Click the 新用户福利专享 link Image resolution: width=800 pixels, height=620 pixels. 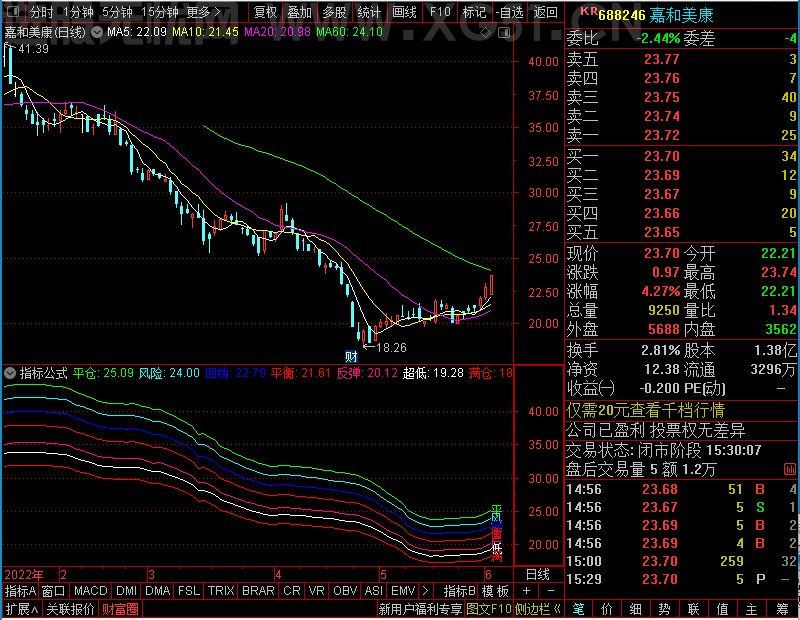(x=420, y=609)
